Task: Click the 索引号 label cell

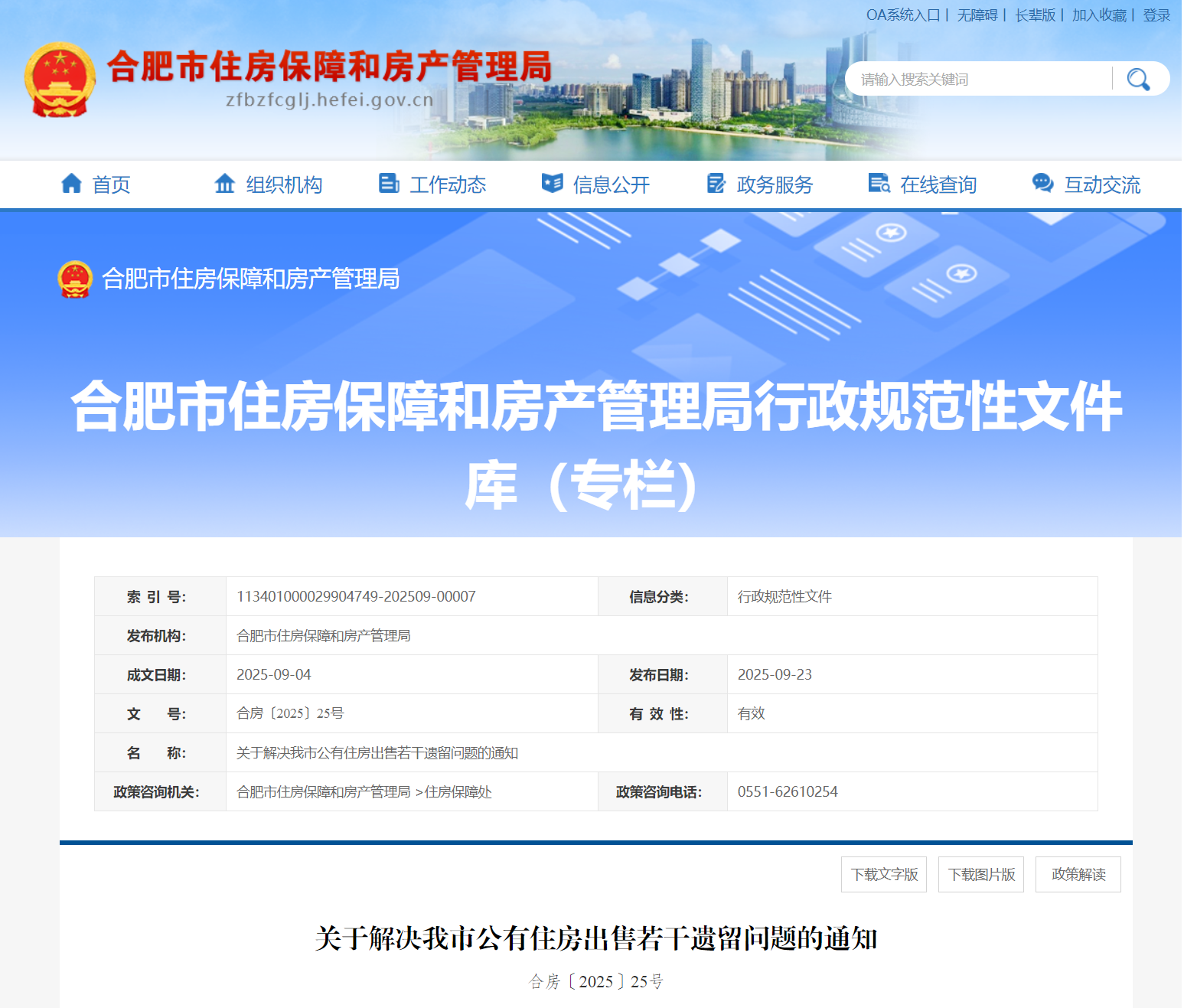Action: [160, 596]
